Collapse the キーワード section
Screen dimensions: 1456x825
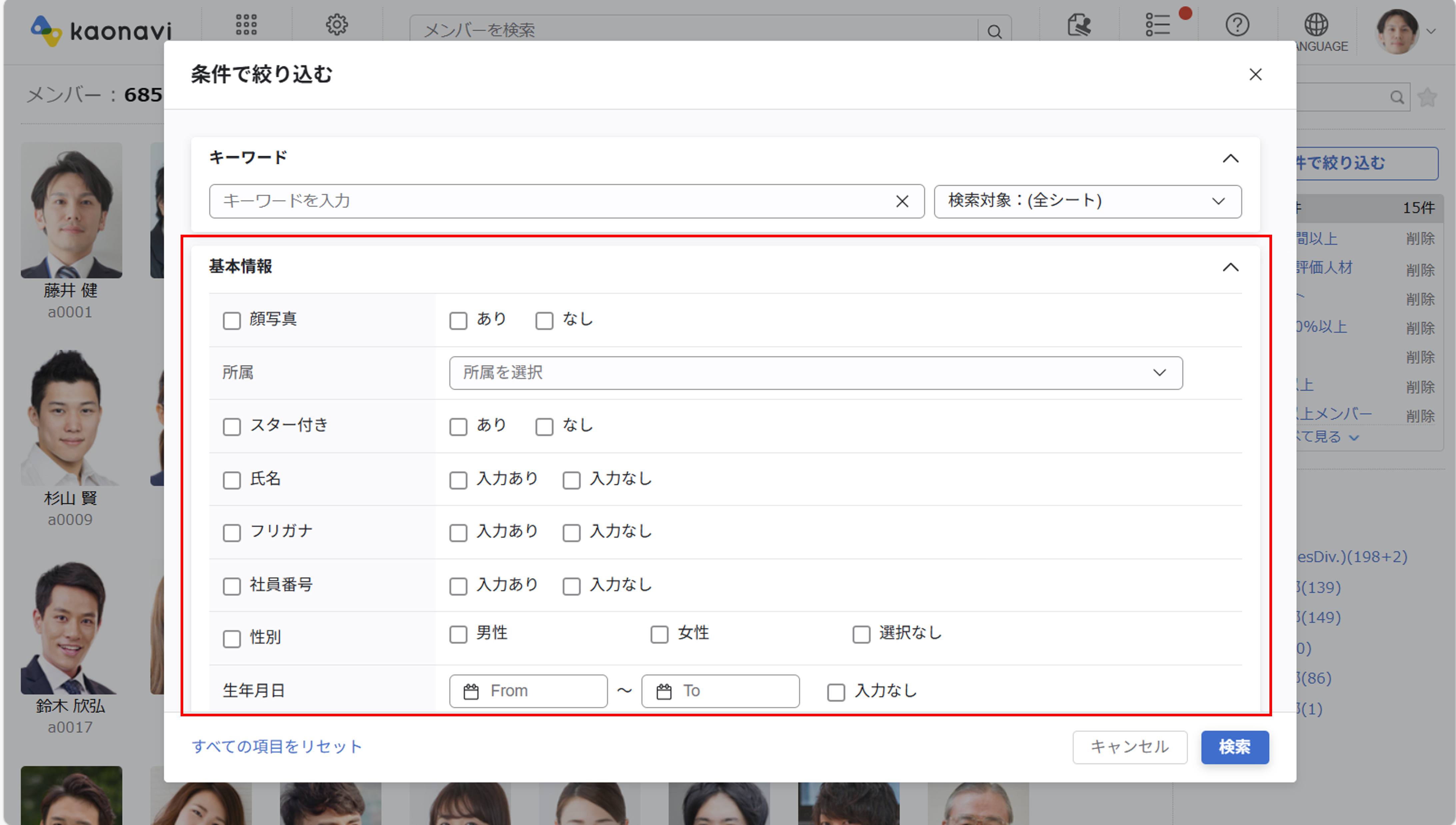click(1230, 158)
